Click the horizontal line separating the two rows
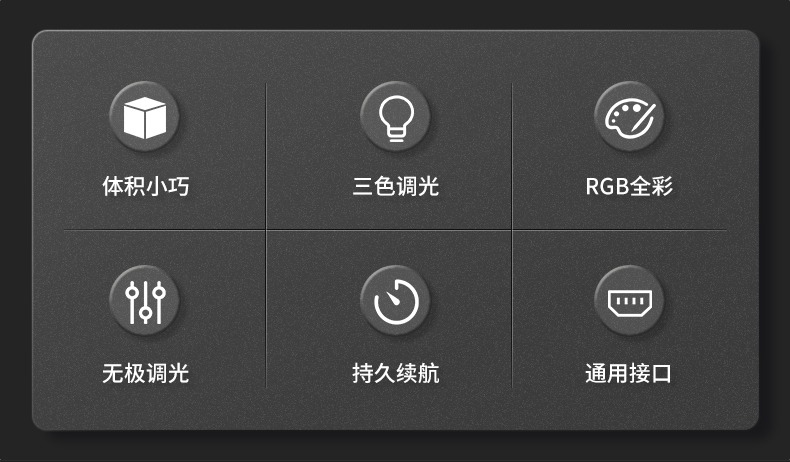Image resolution: width=790 pixels, height=462 pixels. coord(396,230)
